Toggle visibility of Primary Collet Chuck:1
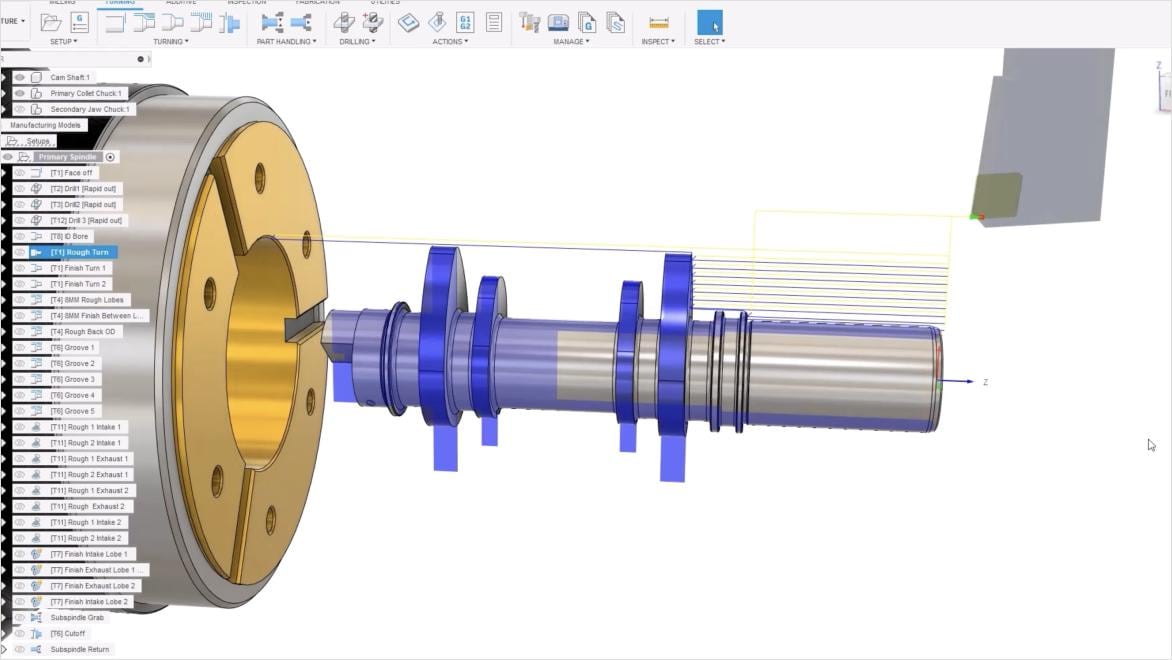 [20, 92]
